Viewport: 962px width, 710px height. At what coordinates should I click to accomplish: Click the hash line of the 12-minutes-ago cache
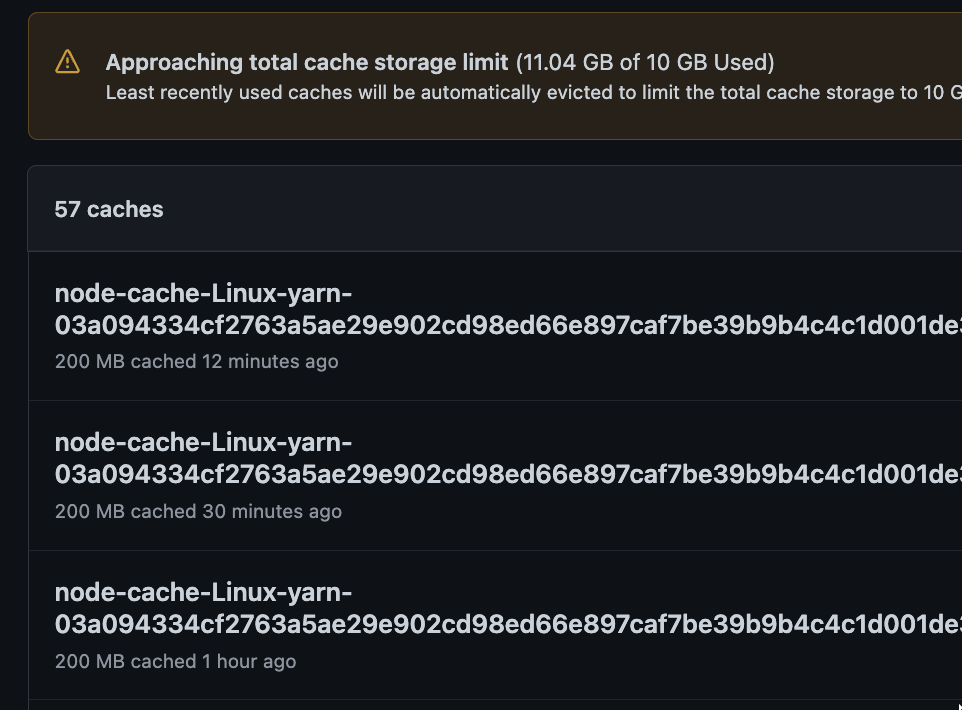click(x=508, y=325)
